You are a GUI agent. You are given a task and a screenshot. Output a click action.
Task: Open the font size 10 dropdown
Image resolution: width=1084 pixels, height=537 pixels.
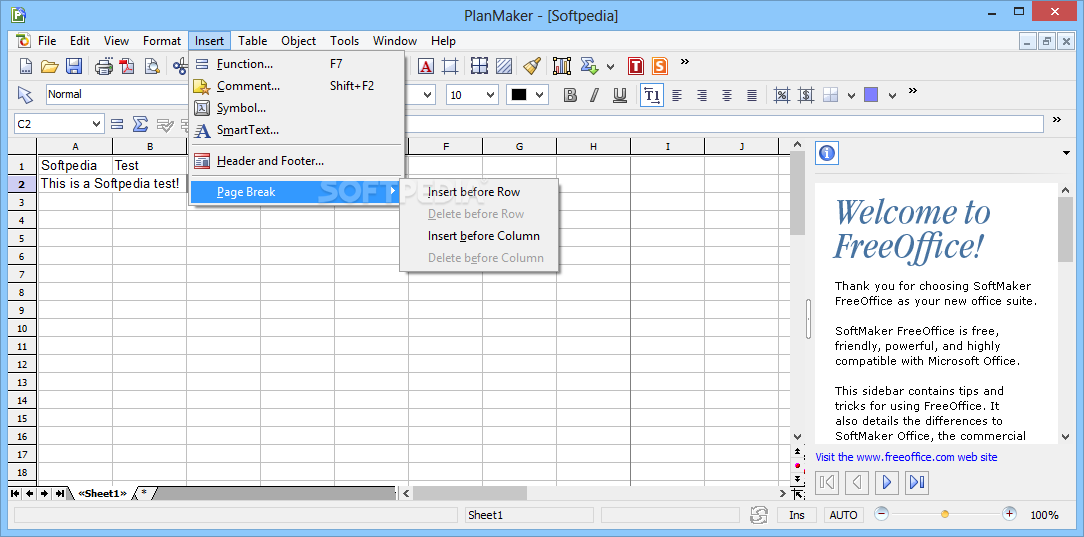coord(490,95)
